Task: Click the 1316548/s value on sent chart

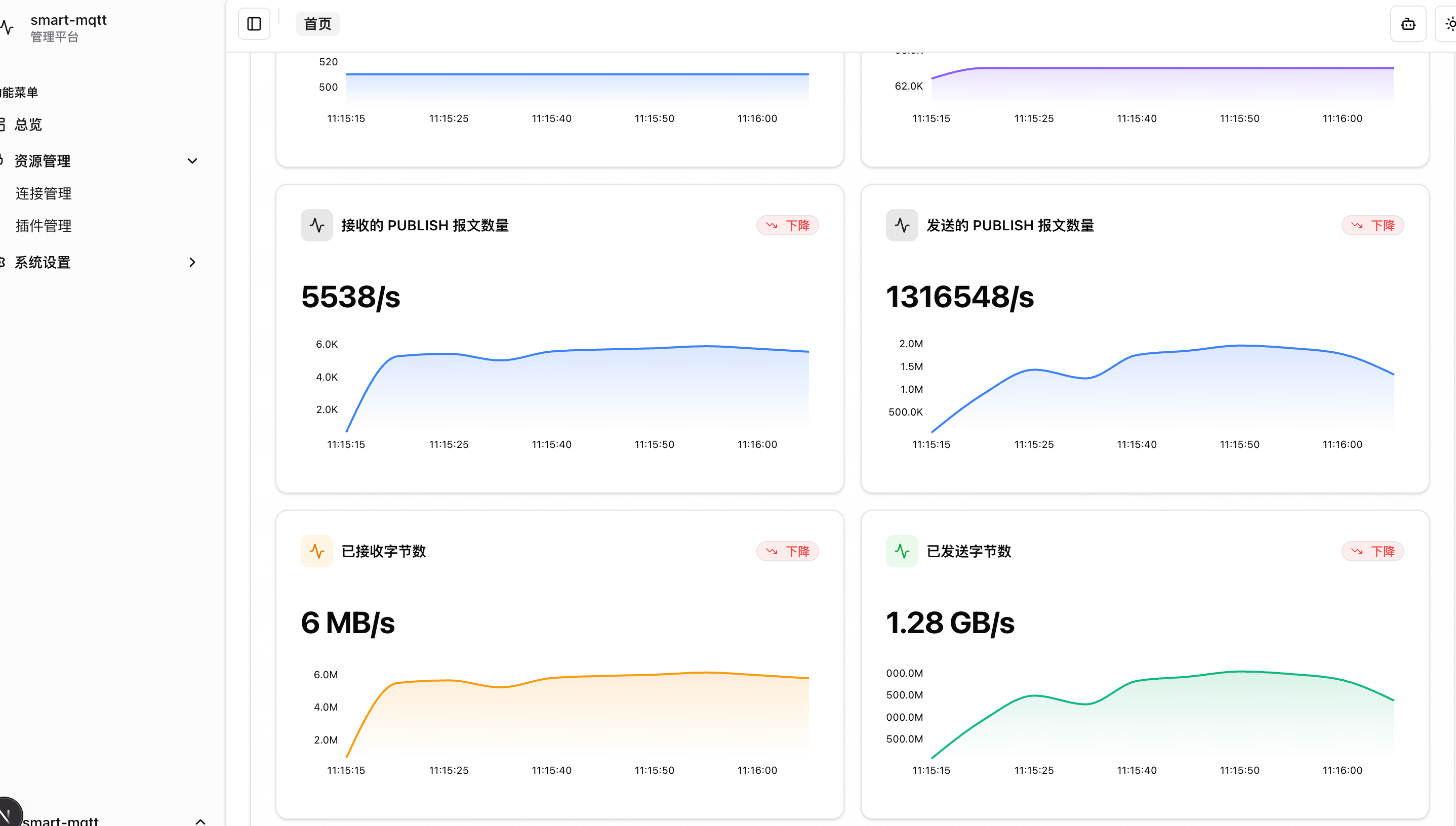Action: 959,297
